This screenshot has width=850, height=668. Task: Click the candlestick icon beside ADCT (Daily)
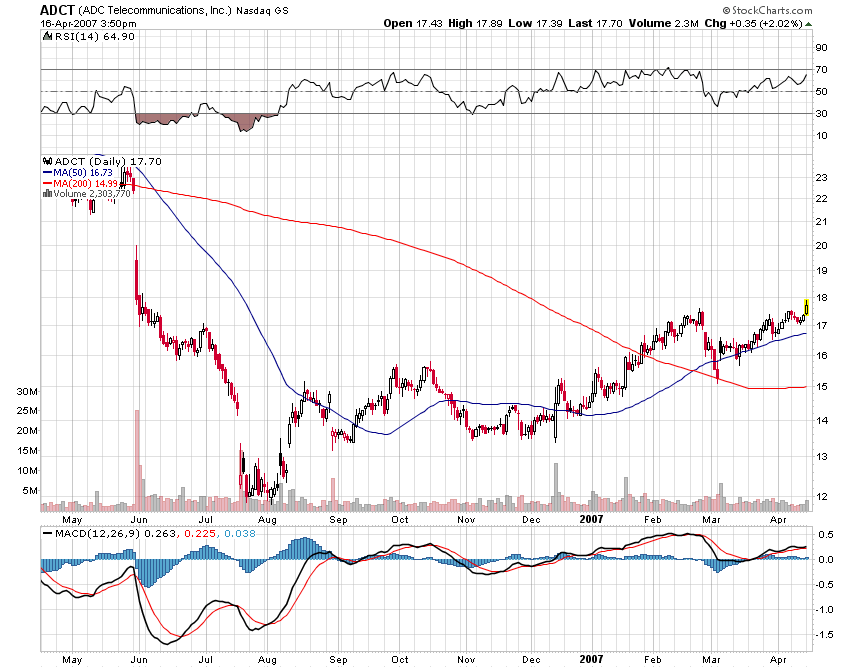tap(48, 161)
